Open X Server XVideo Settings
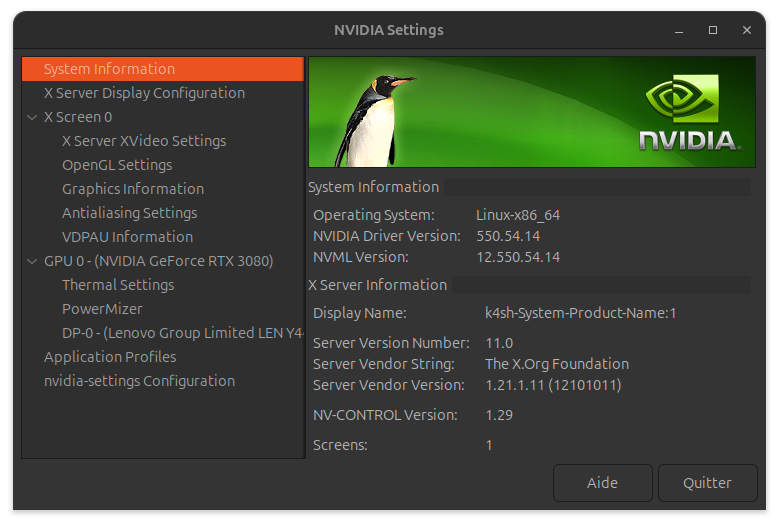Viewport: 779px width, 526px height. coord(144,141)
